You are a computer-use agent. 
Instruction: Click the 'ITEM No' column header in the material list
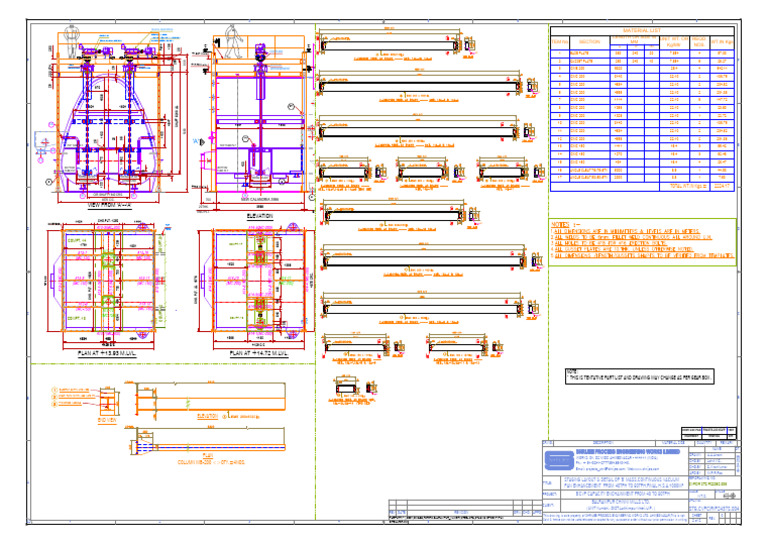click(560, 42)
